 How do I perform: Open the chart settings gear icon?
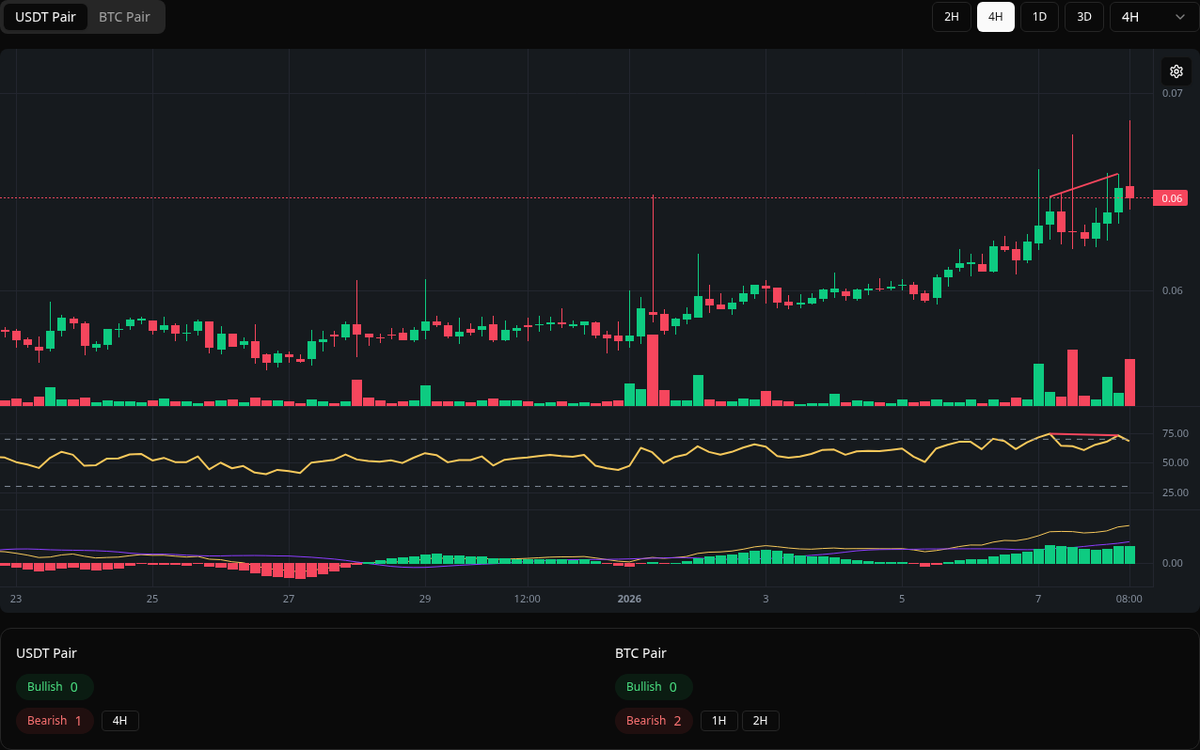pos(1176,71)
